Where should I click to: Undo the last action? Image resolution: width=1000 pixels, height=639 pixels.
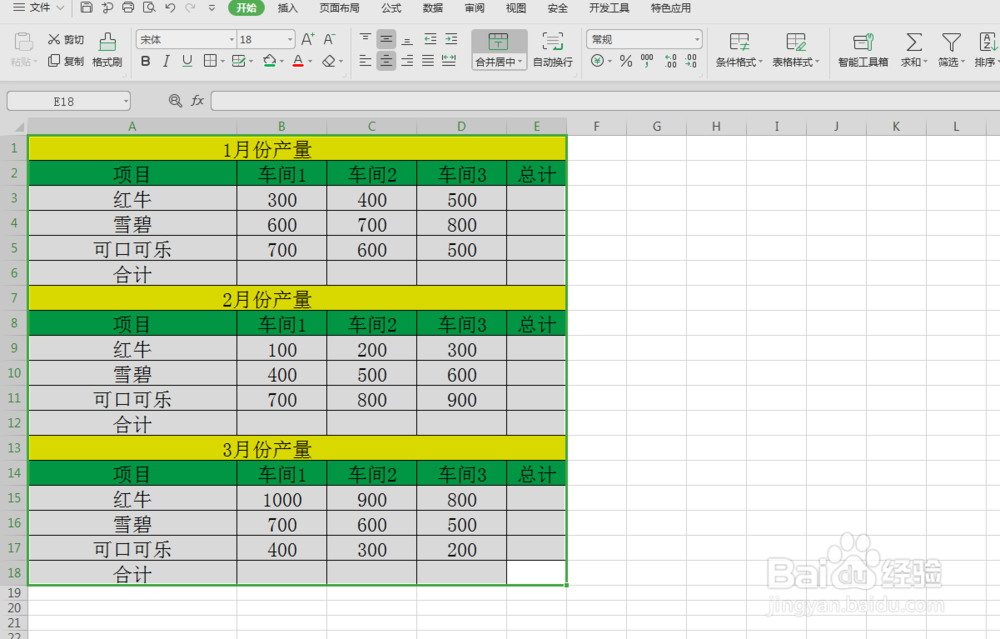(x=170, y=8)
